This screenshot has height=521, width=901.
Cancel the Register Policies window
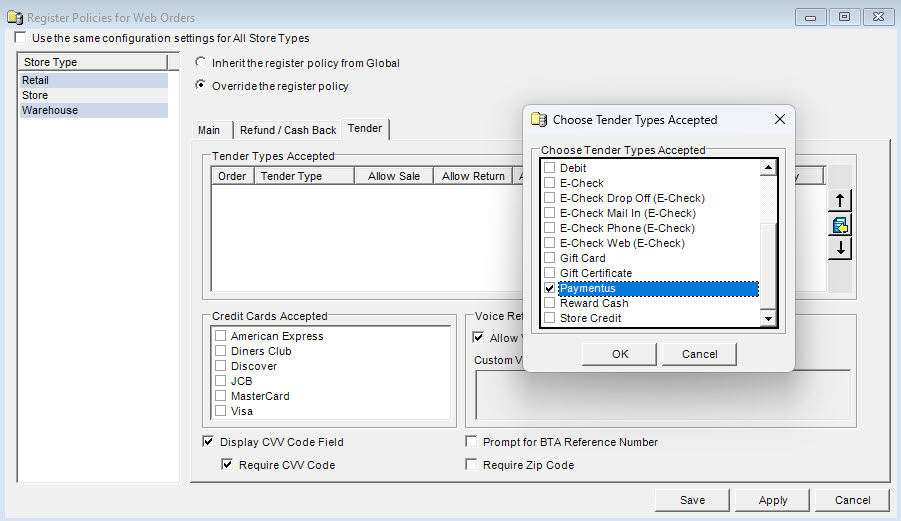pos(852,500)
